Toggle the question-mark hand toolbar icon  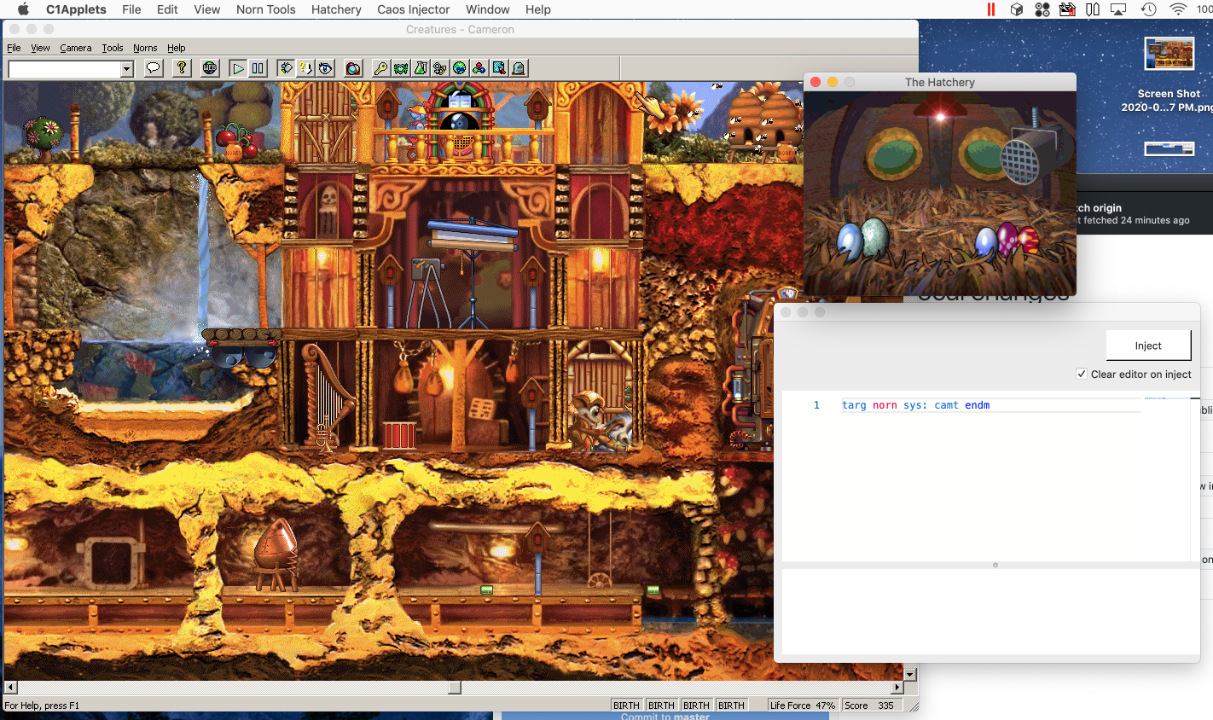coord(305,68)
